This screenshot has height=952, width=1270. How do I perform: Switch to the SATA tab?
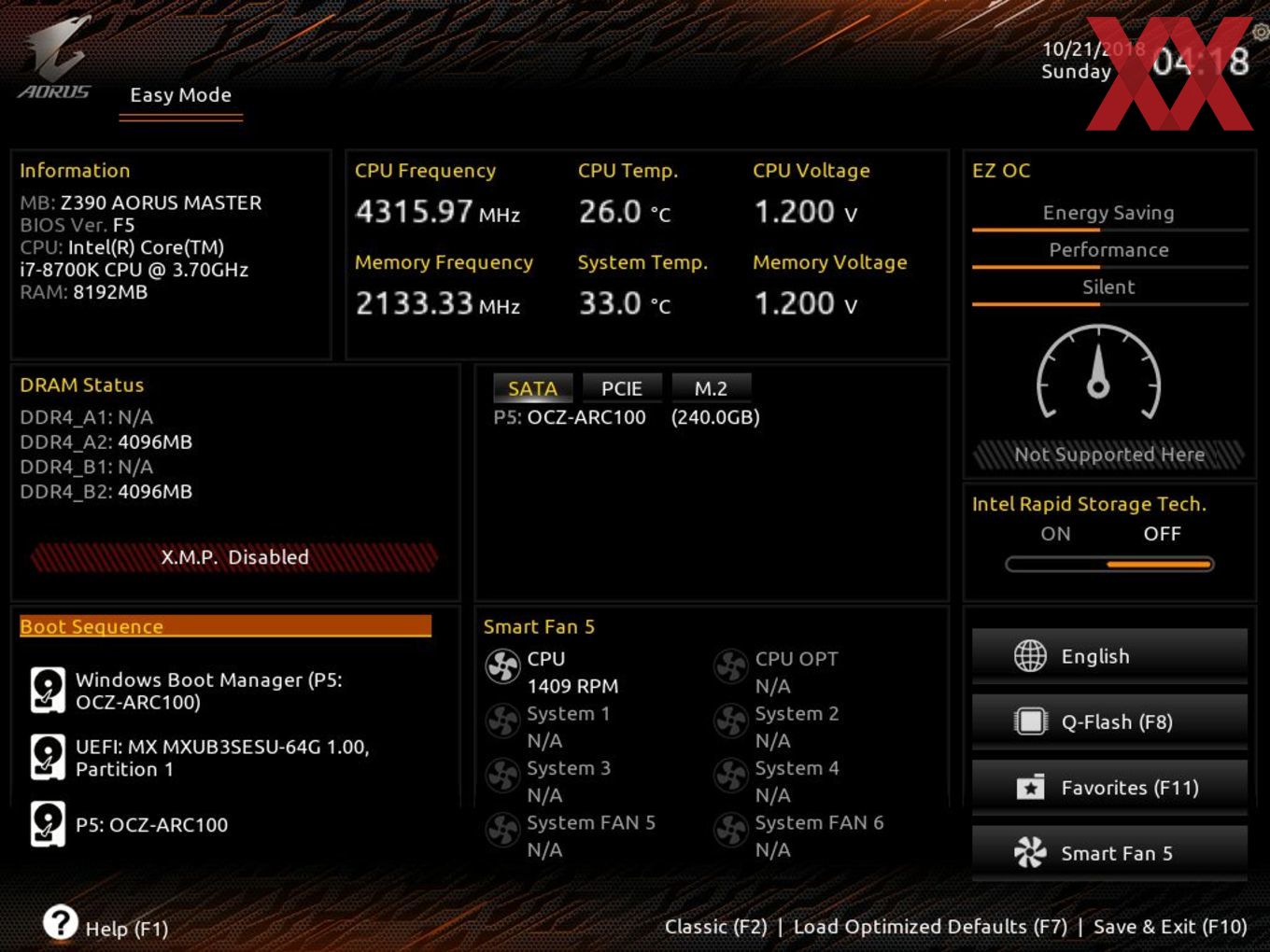click(532, 388)
